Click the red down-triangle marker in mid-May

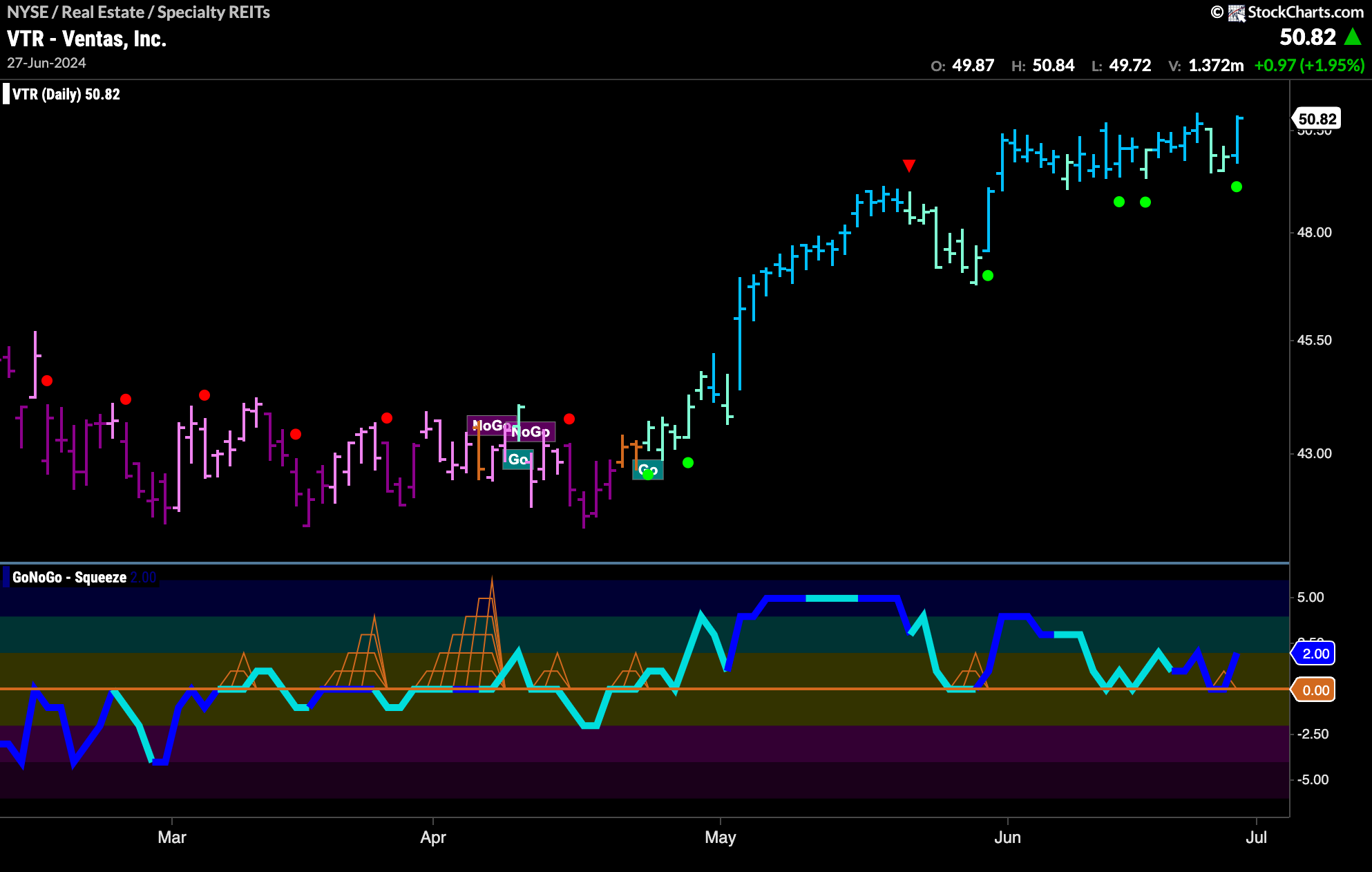(909, 166)
